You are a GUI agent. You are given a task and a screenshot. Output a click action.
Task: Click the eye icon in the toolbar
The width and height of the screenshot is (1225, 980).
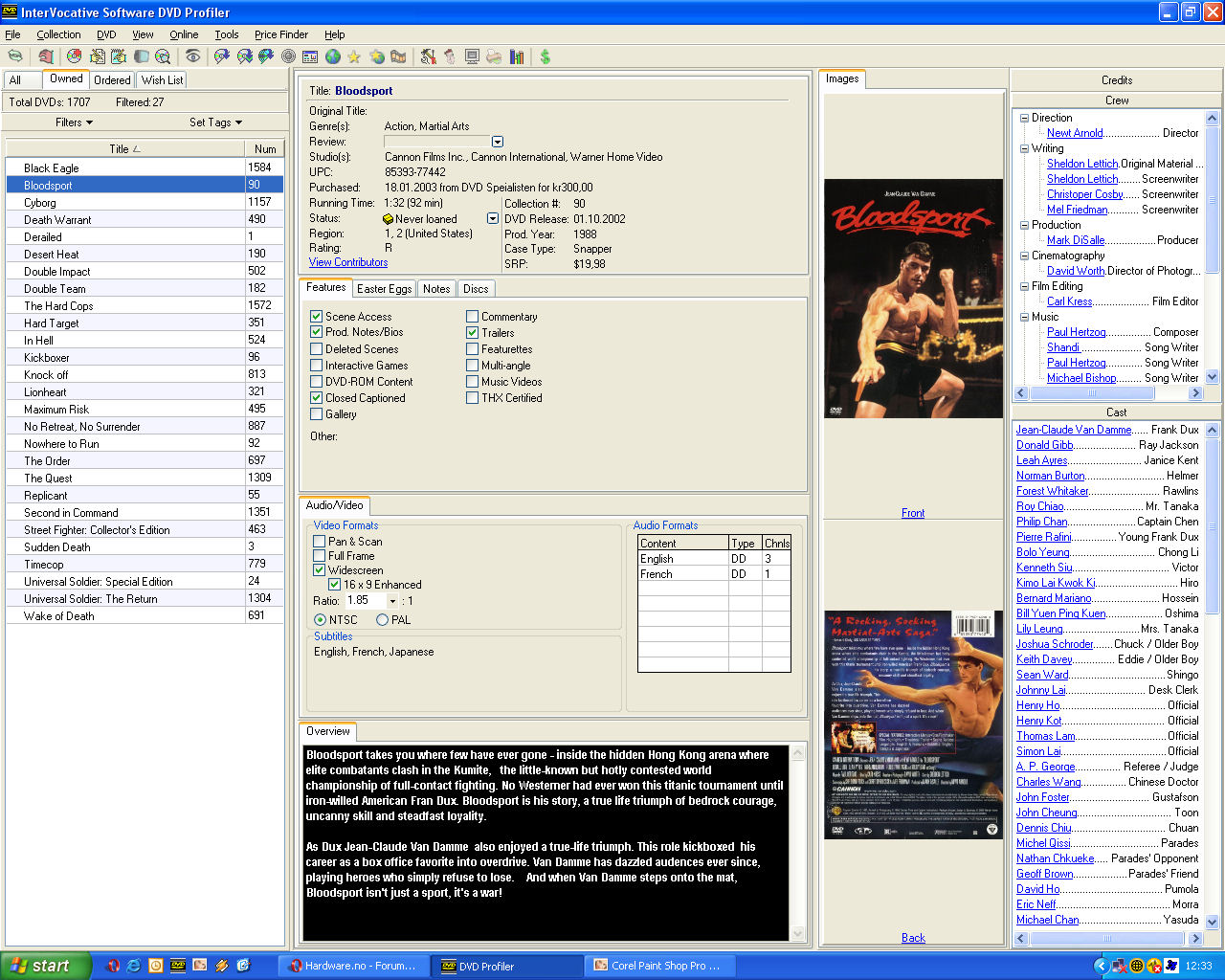(x=192, y=57)
